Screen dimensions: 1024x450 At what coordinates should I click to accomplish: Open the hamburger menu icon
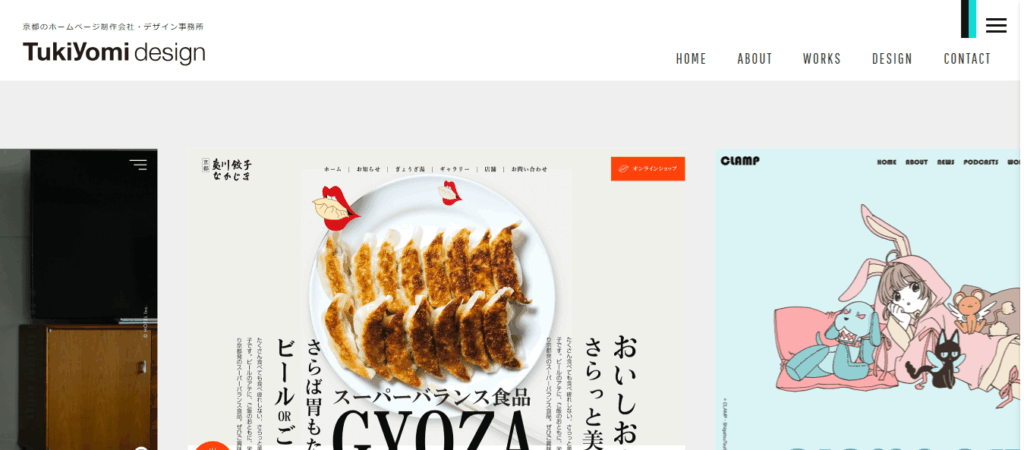996,25
